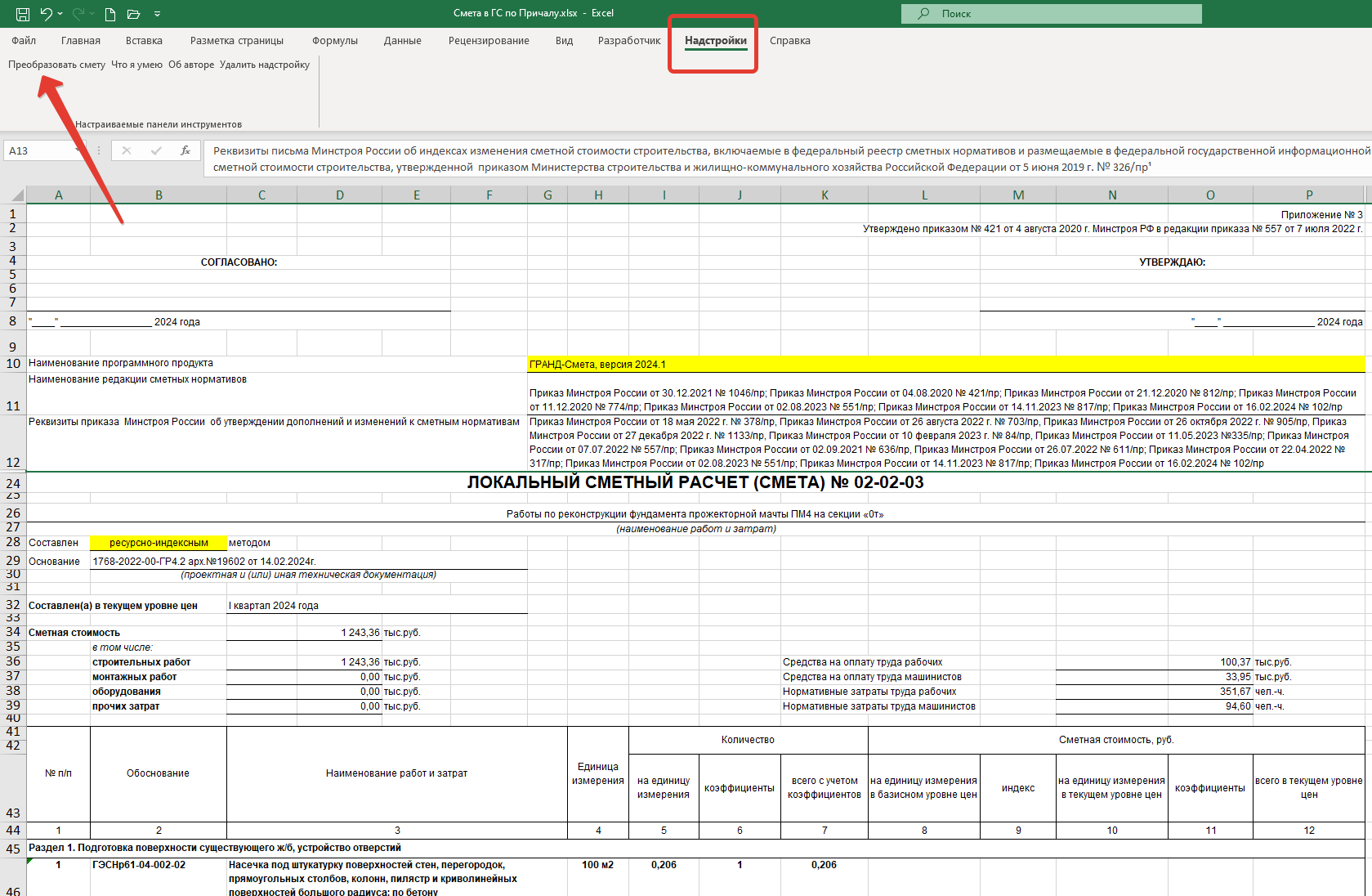Click the Save icon in quick access toolbar

(23, 14)
